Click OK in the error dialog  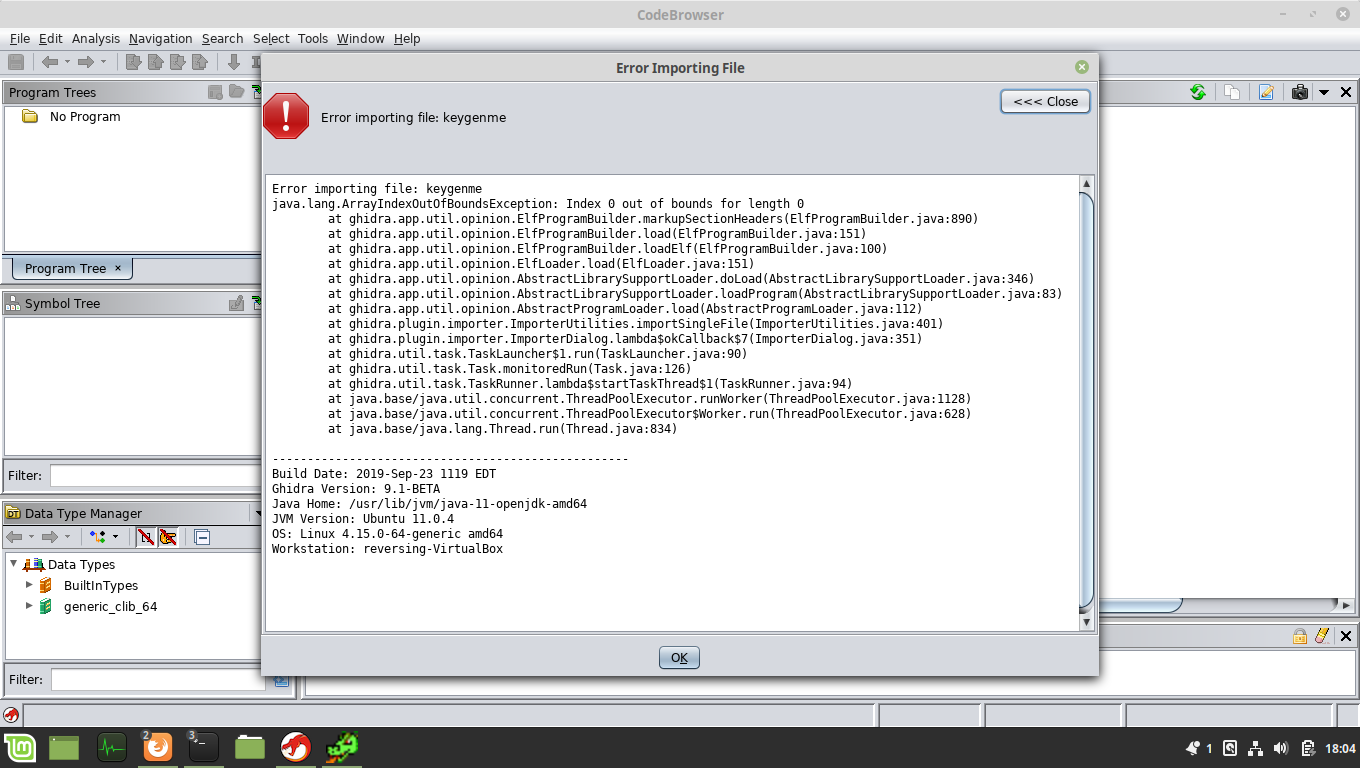(679, 657)
